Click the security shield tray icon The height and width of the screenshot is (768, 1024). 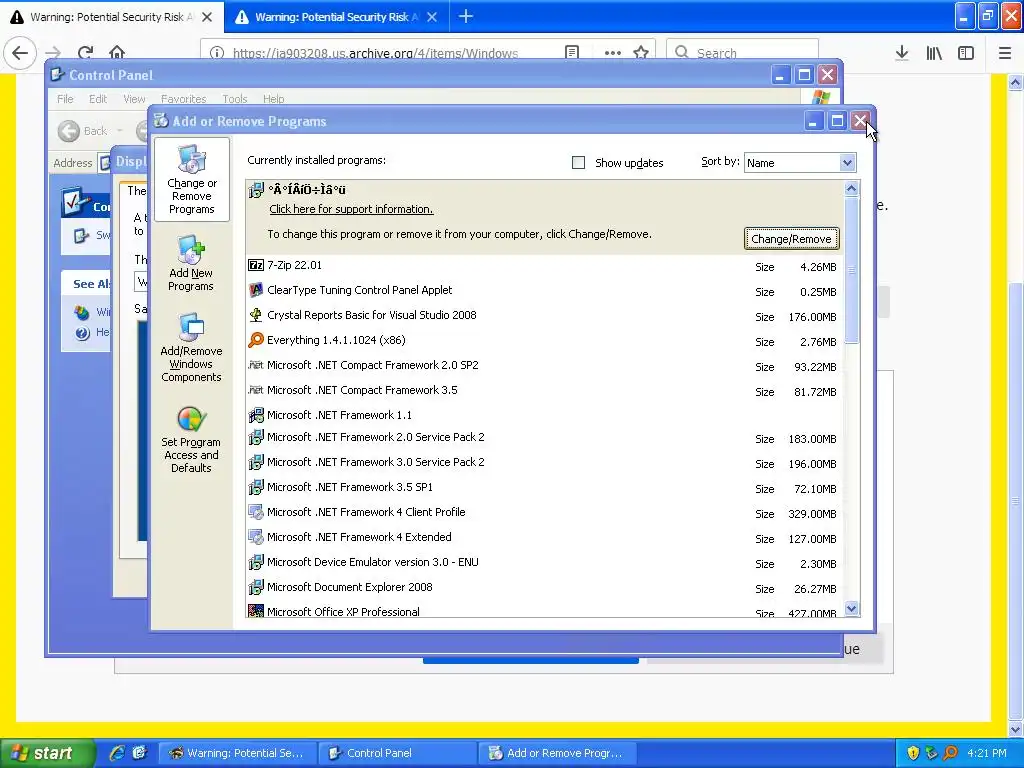tap(913, 753)
